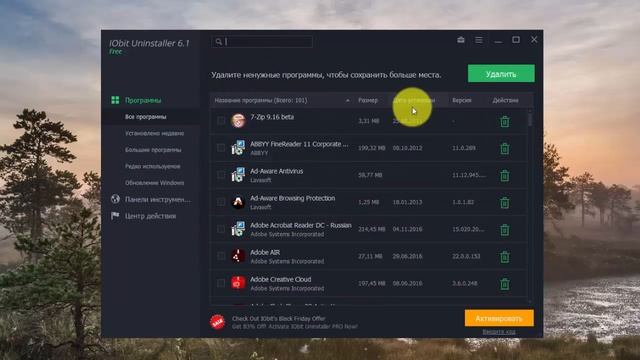
Task: Click the green Удалить button
Action: click(x=501, y=73)
